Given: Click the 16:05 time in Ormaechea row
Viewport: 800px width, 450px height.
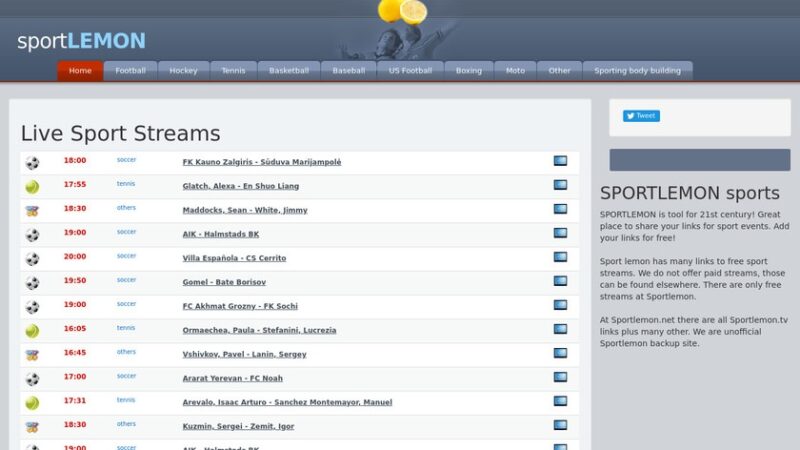Looking at the screenshot, I should 74,328.
